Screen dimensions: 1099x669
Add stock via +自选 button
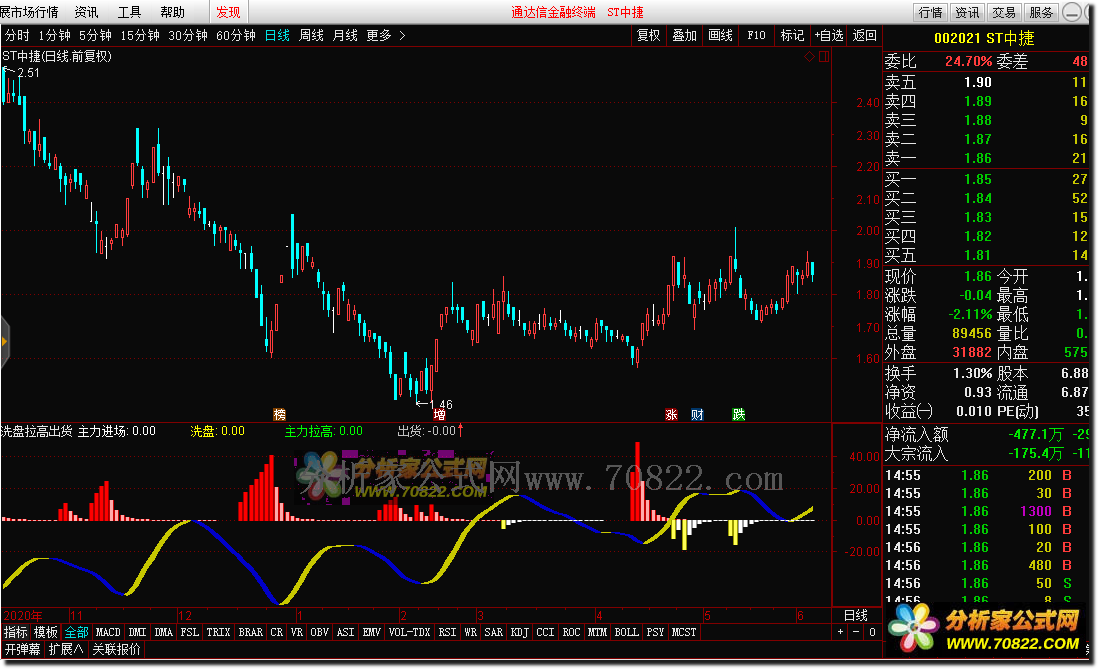click(829, 35)
